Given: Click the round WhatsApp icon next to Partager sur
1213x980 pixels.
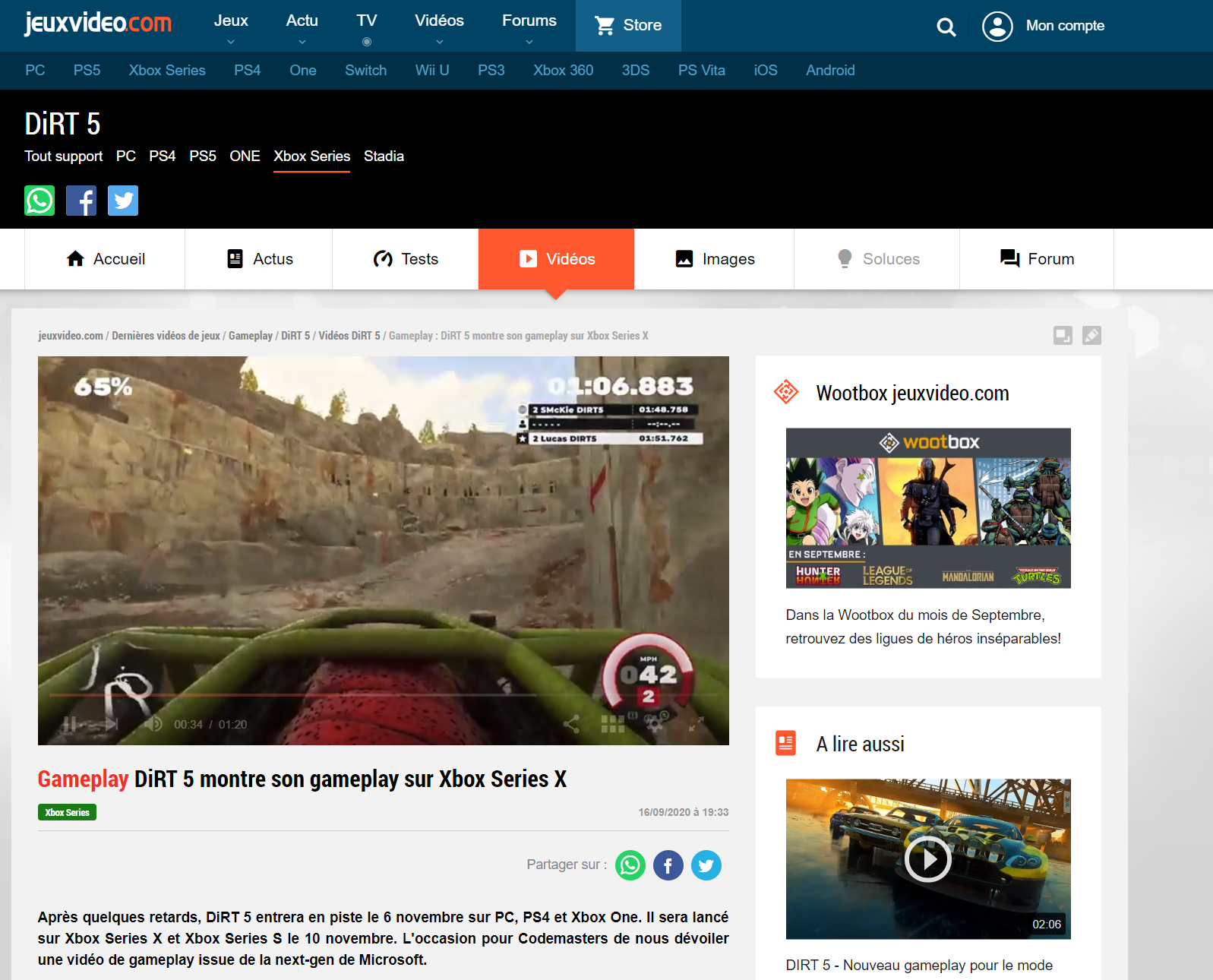Looking at the screenshot, I should (x=630, y=865).
